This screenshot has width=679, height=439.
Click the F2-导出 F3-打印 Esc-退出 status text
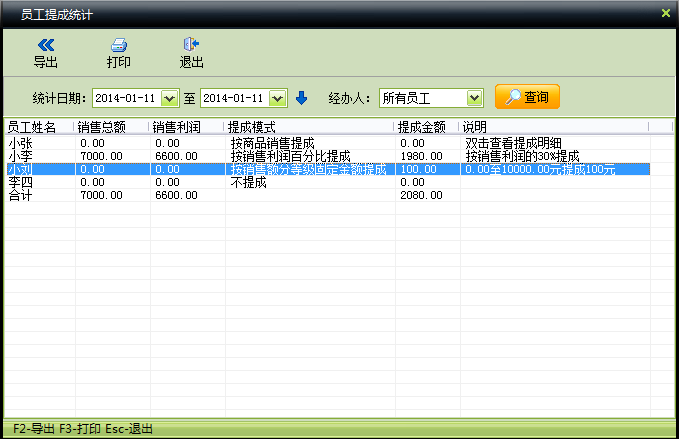click(83, 429)
